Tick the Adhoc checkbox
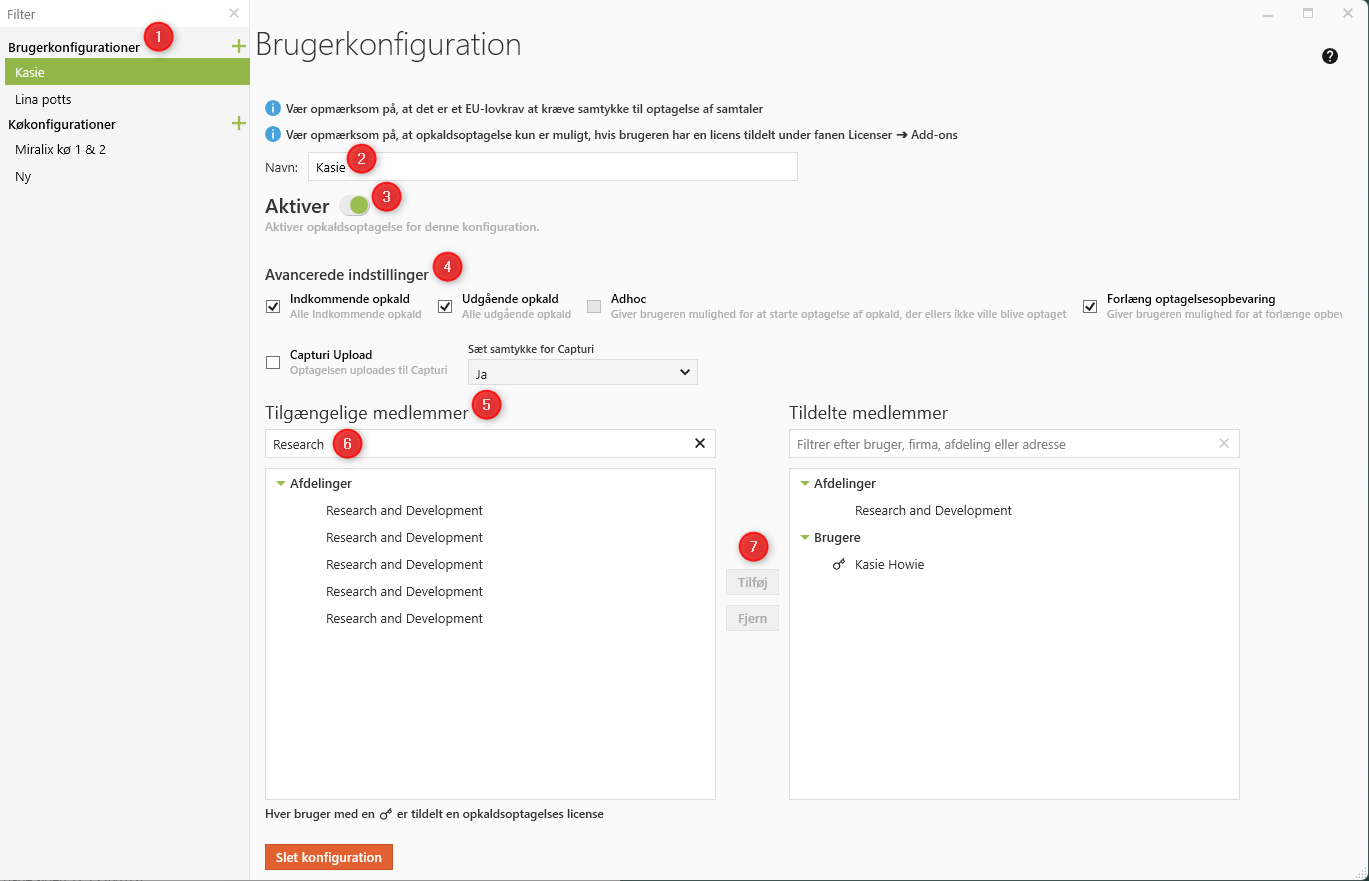The image size is (1369, 881). 594,306
